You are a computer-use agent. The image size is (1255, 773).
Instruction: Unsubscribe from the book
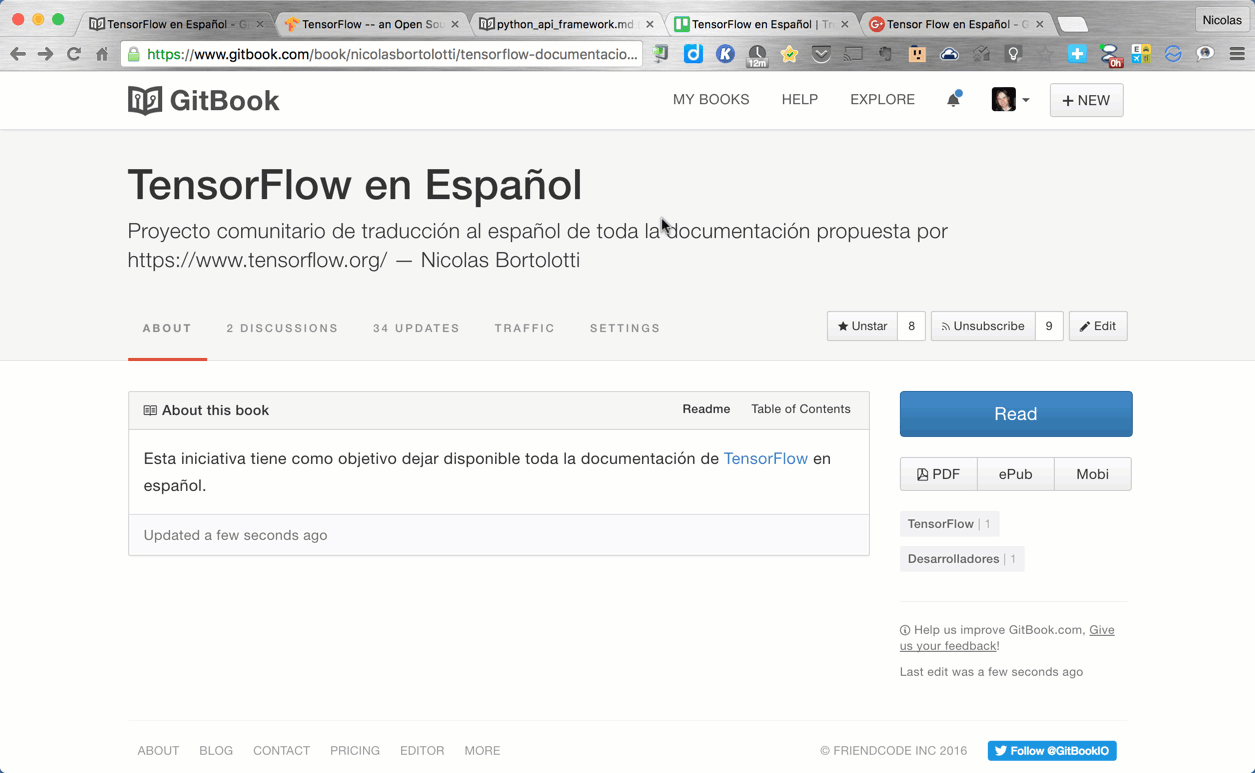click(x=982, y=325)
